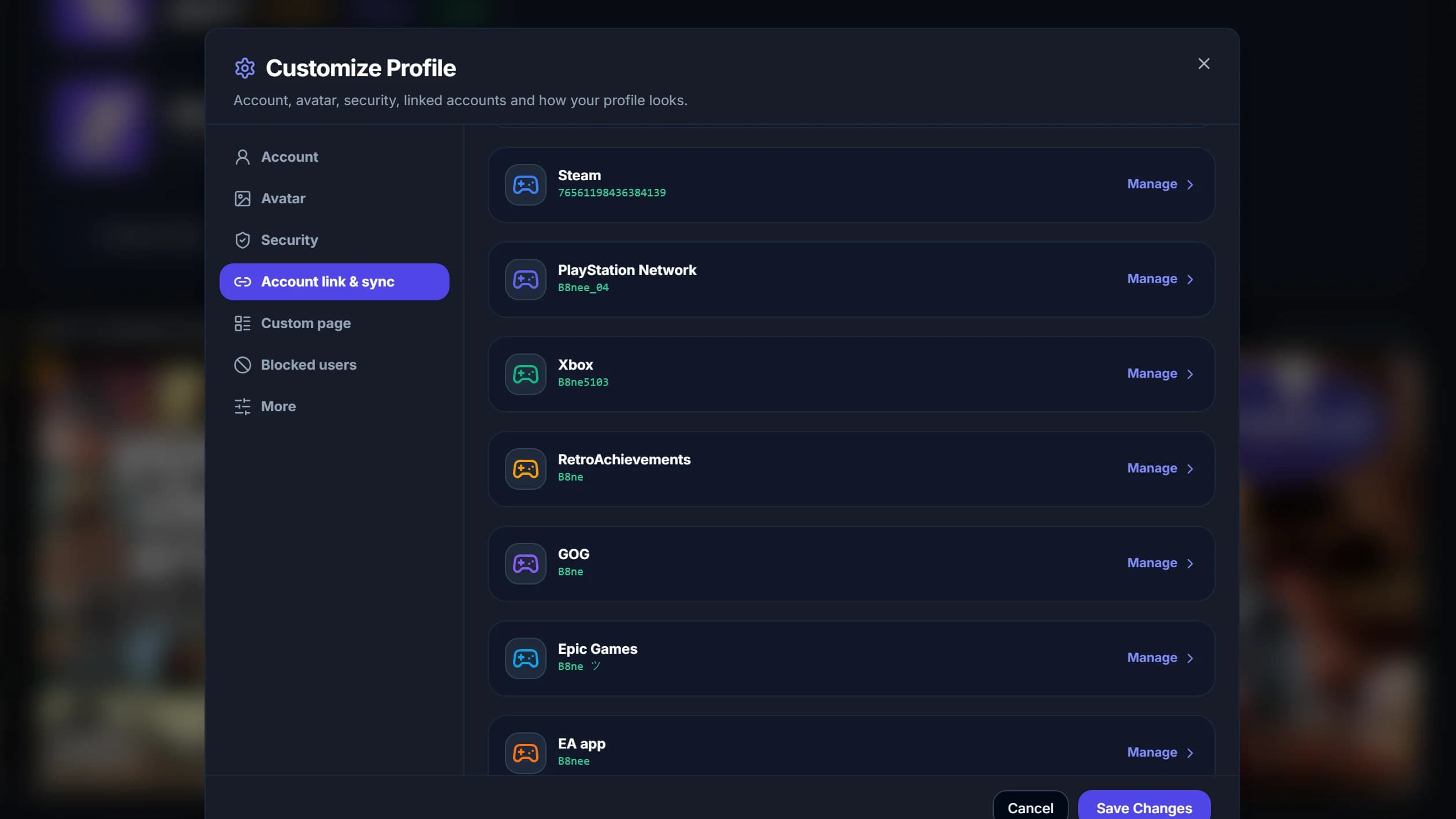Expand the EA app row chevron
The width and height of the screenshot is (1456, 819).
(x=1190, y=753)
